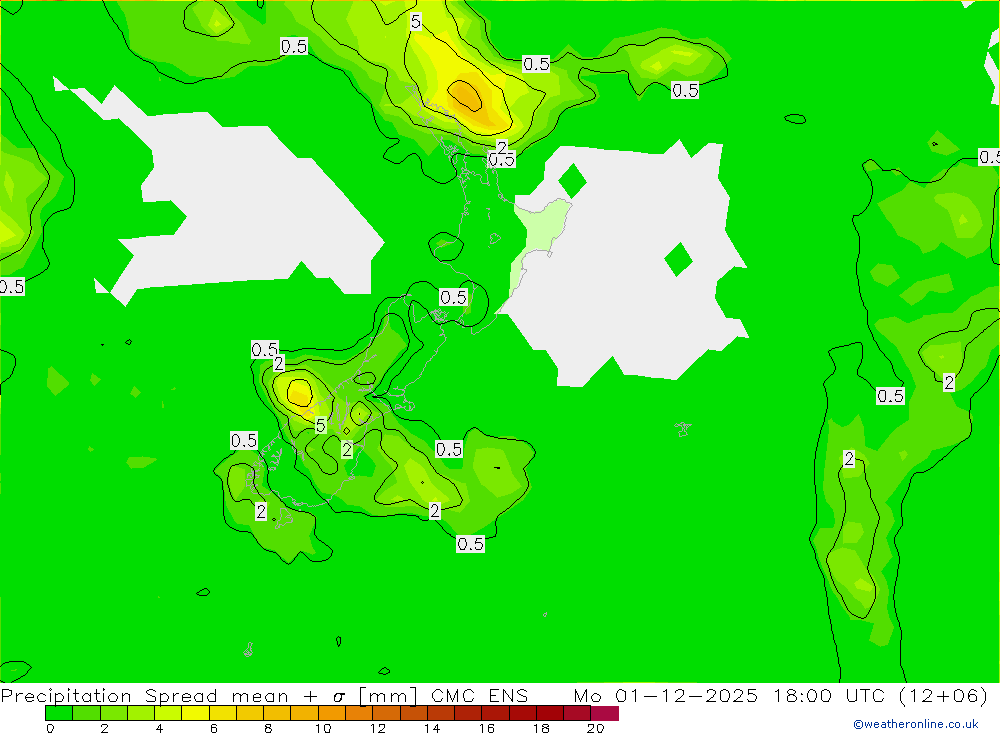Click the legend scale label '4'
Image resolution: width=1000 pixels, height=733 pixels.
coord(159,728)
